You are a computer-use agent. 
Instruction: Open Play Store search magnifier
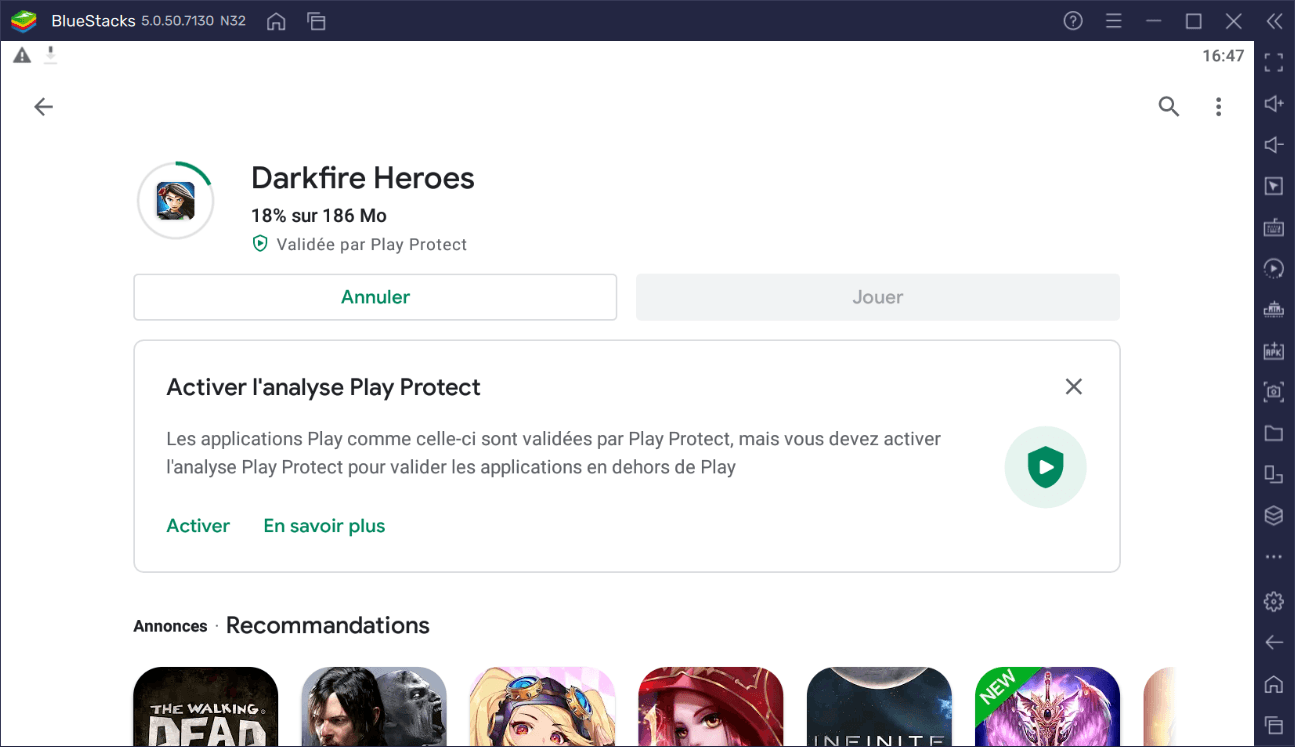(1168, 107)
